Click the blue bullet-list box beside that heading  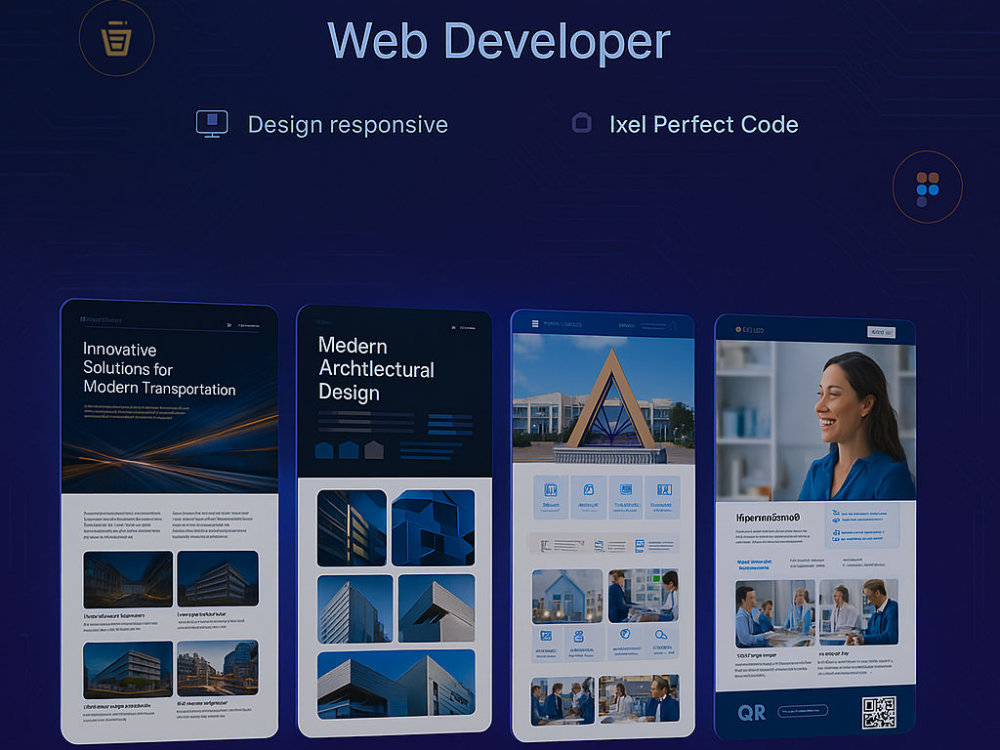tap(861, 527)
